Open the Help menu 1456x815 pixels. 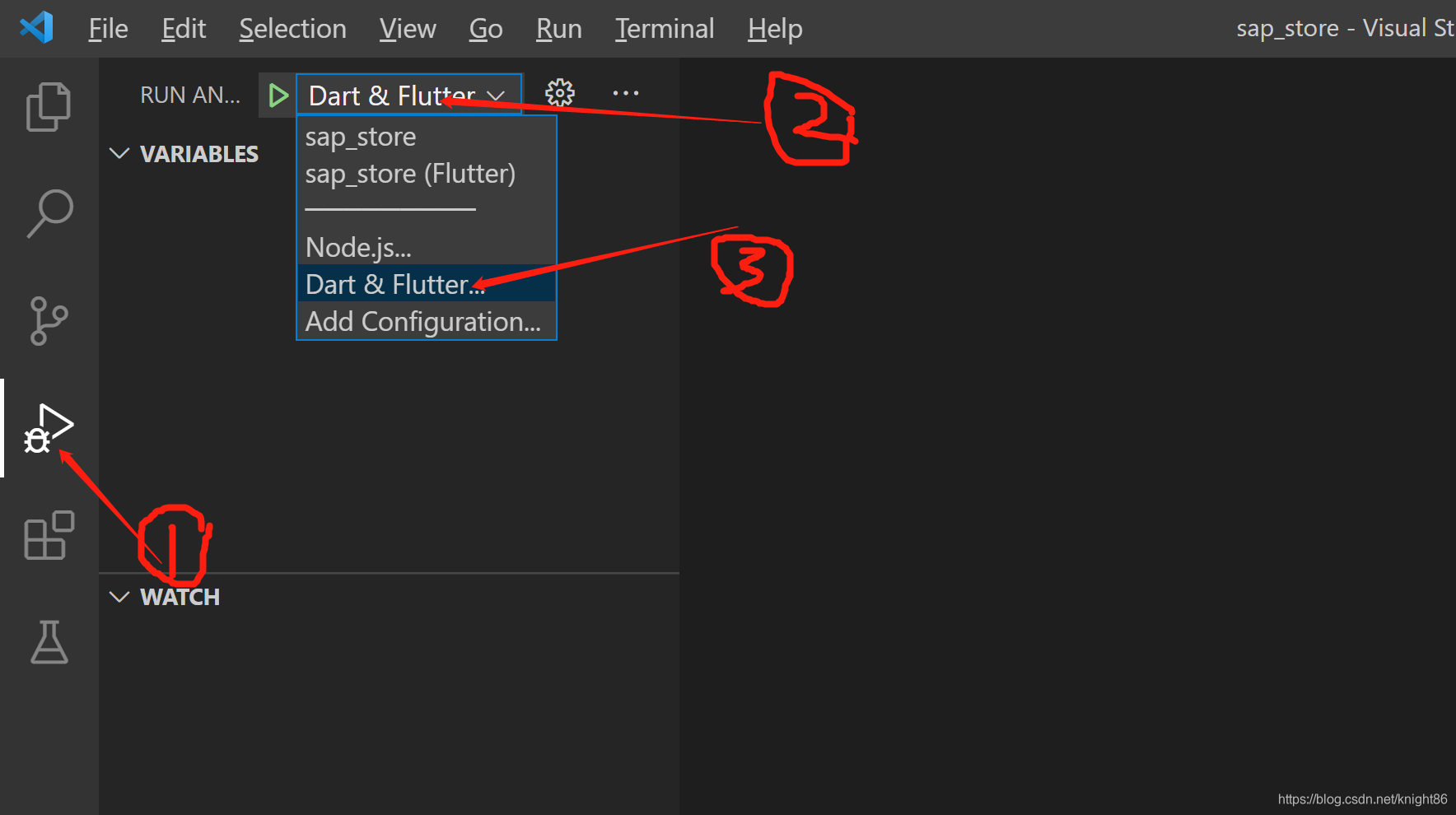pyautogui.click(x=775, y=29)
